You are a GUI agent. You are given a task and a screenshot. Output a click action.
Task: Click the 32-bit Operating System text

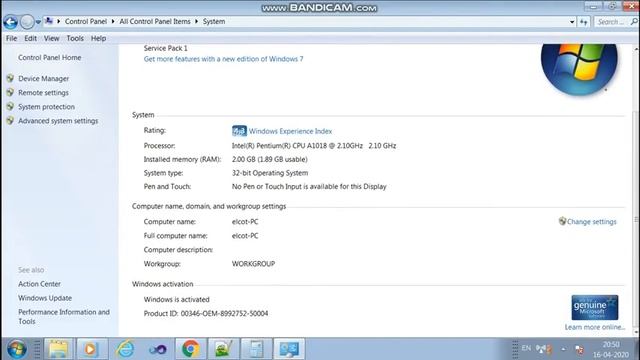[270, 173]
